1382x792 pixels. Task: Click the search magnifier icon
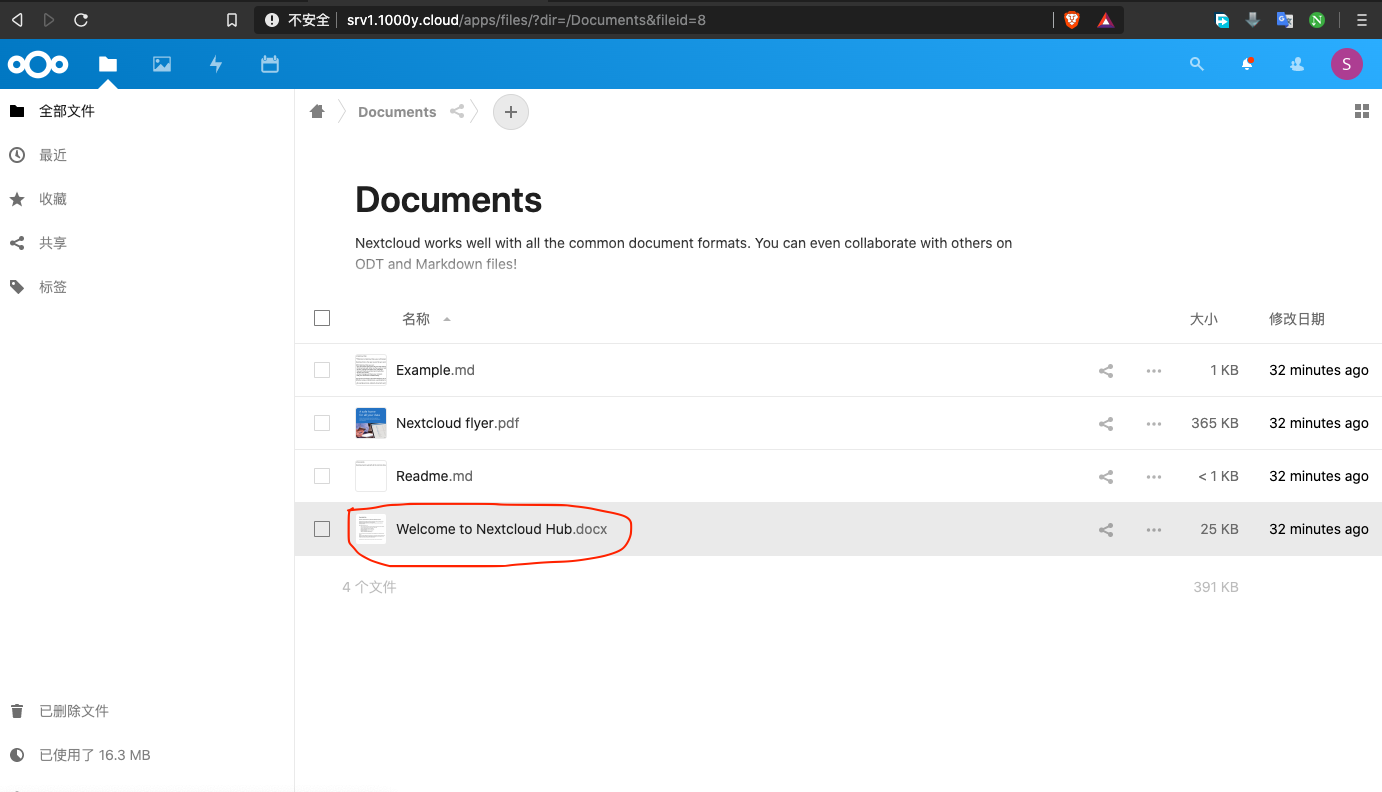[x=1197, y=64]
